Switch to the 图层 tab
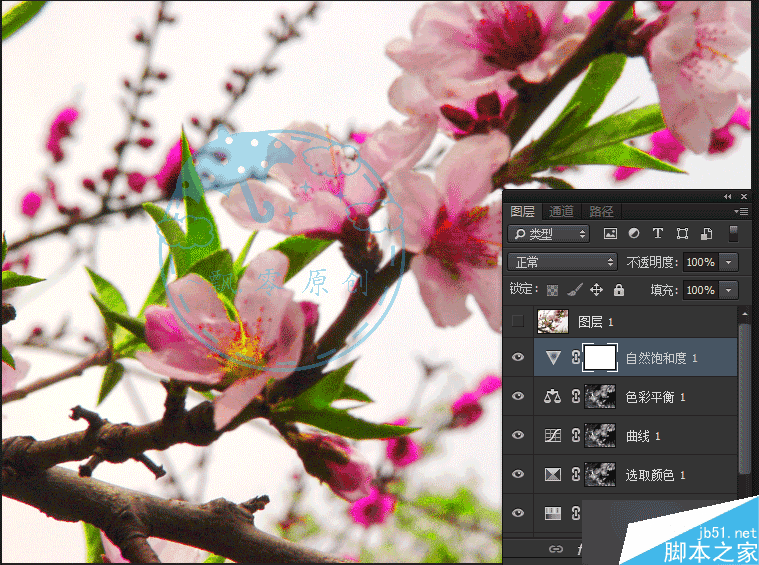 (523, 212)
